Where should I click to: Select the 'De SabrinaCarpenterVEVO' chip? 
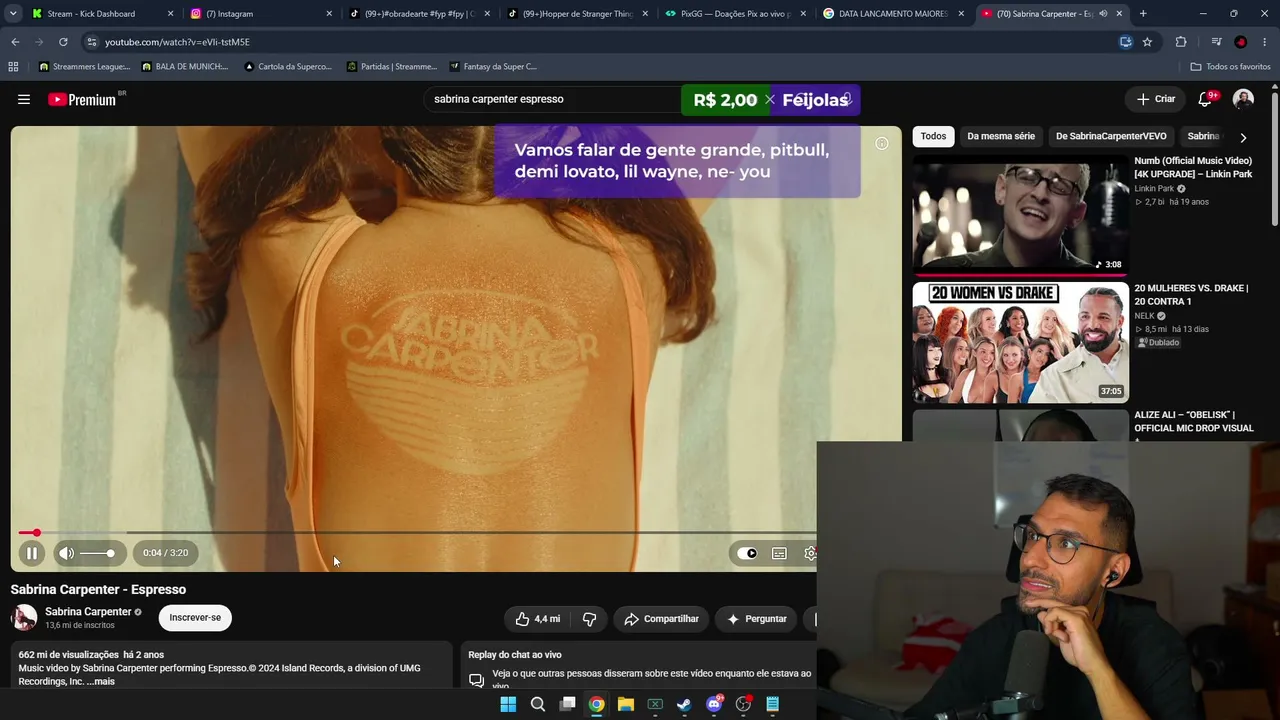tap(1111, 136)
